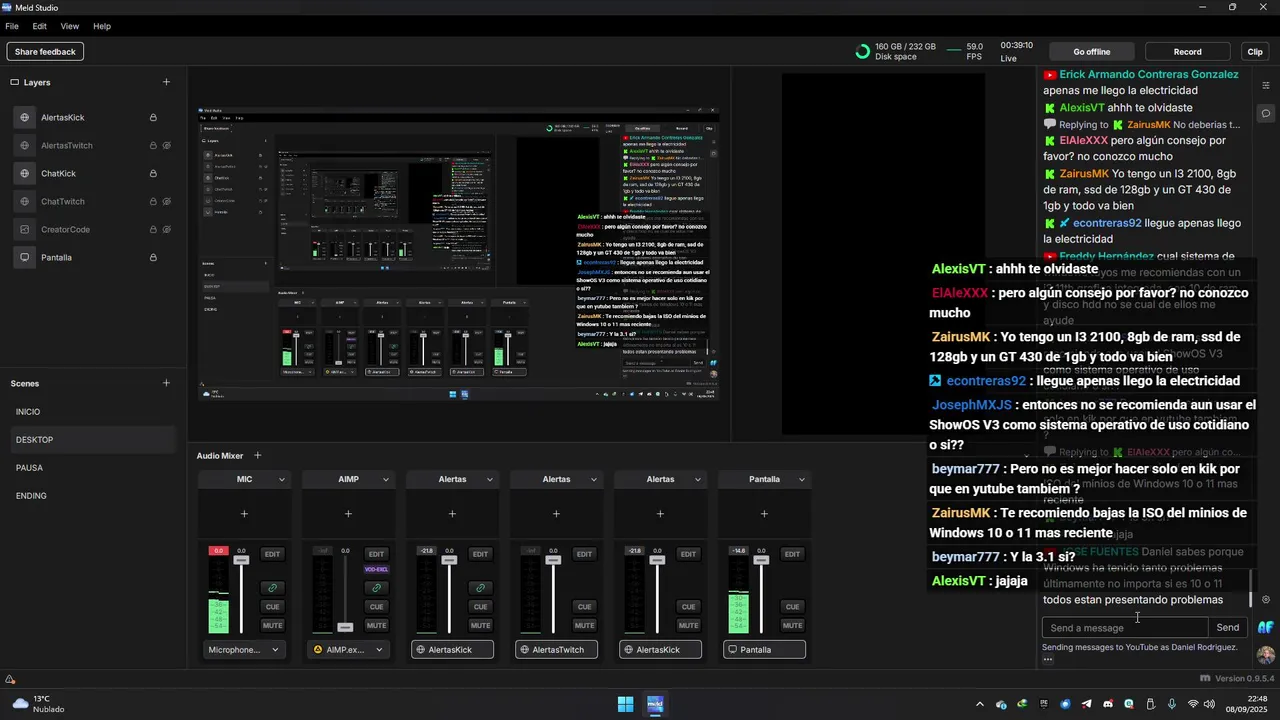Open the Microphone source dropdown

[x=244, y=650]
